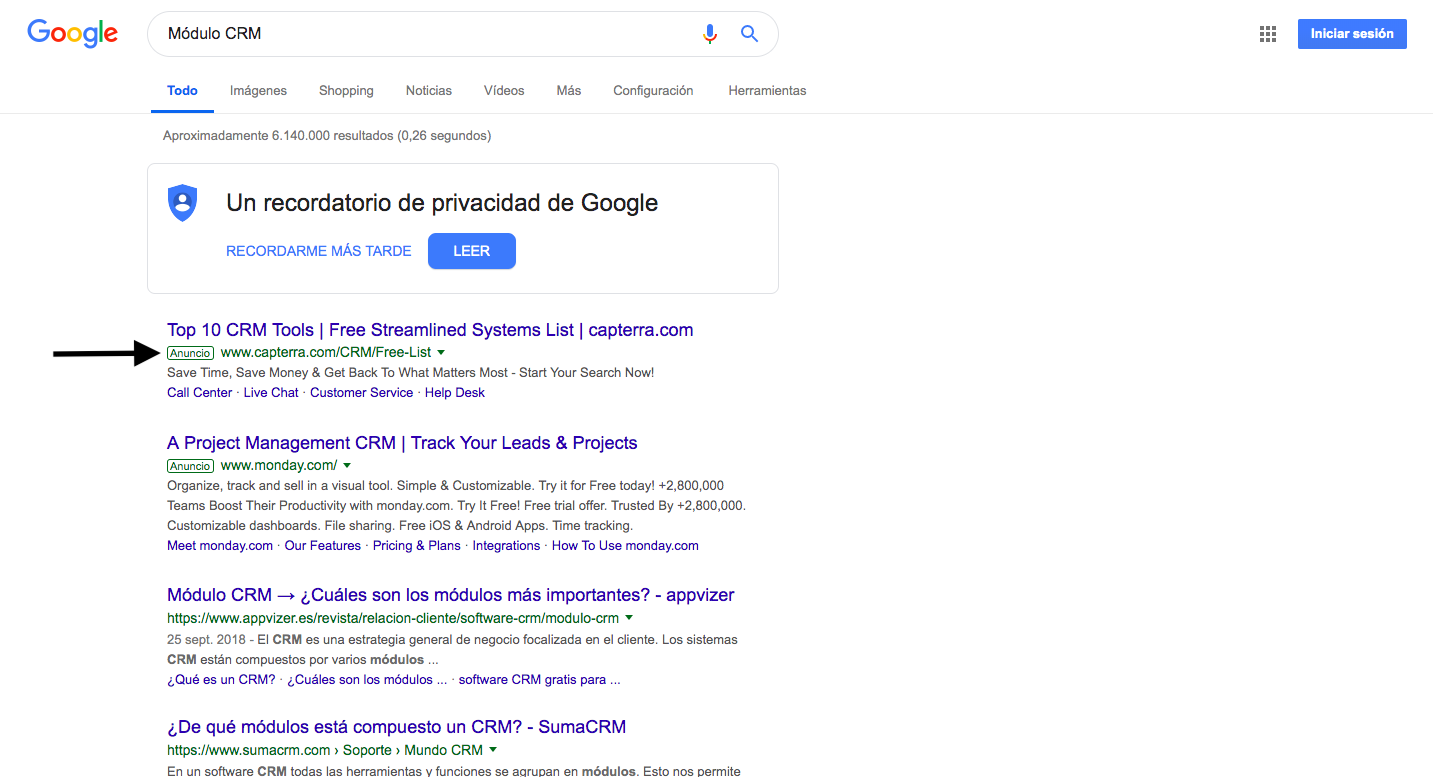
Task: Click the LEER button
Action: pos(472,251)
